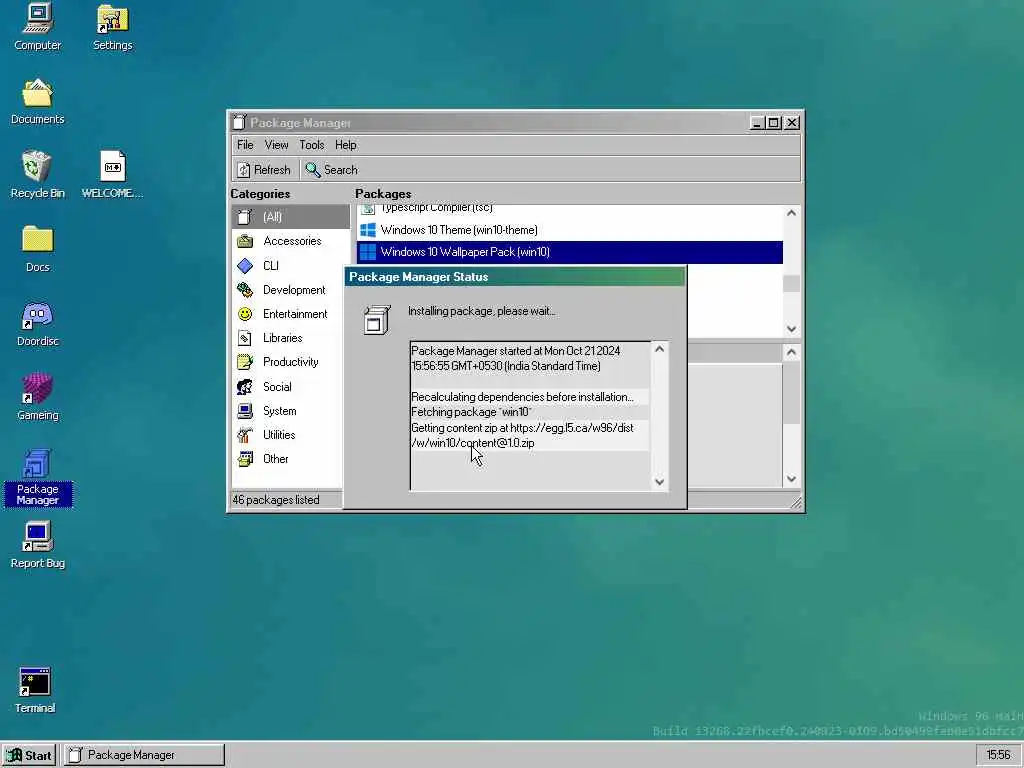
Task: Click the Search toolbar button
Action: click(332, 170)
